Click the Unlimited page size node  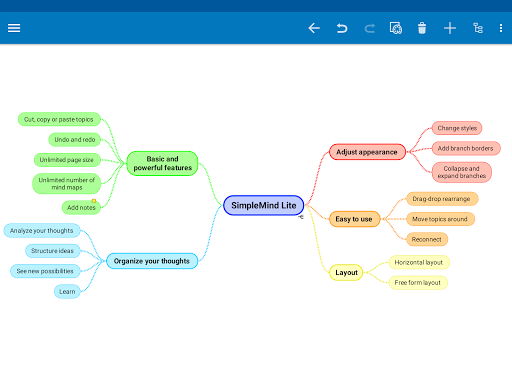[67, 160]
